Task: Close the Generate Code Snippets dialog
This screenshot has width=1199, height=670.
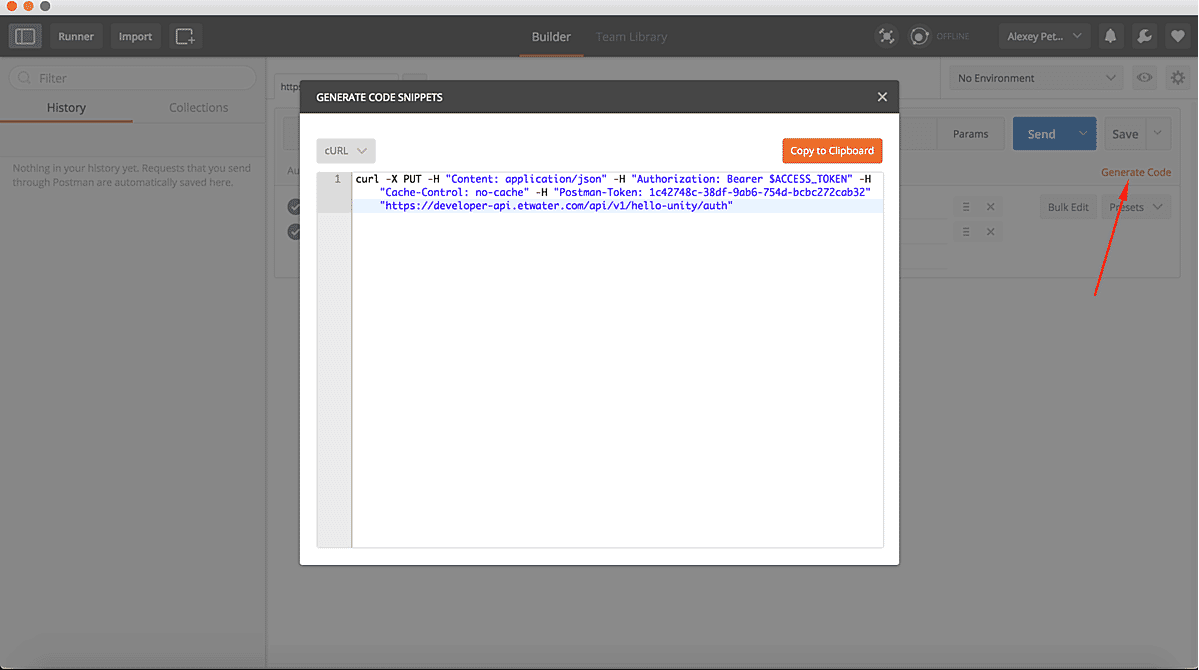Action: click(882, 97)
